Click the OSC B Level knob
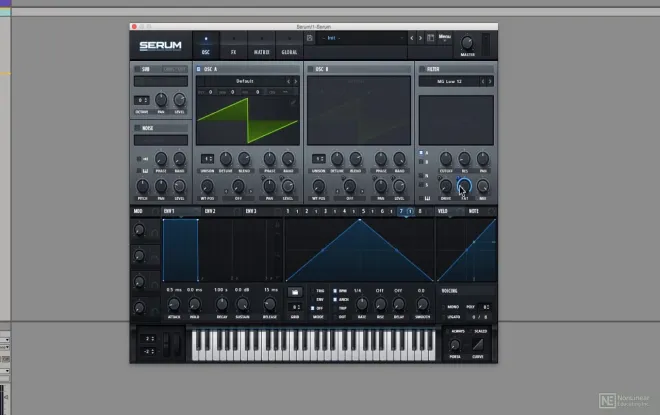The width and height of the screenshot is (660, 415). coord(399,186)
